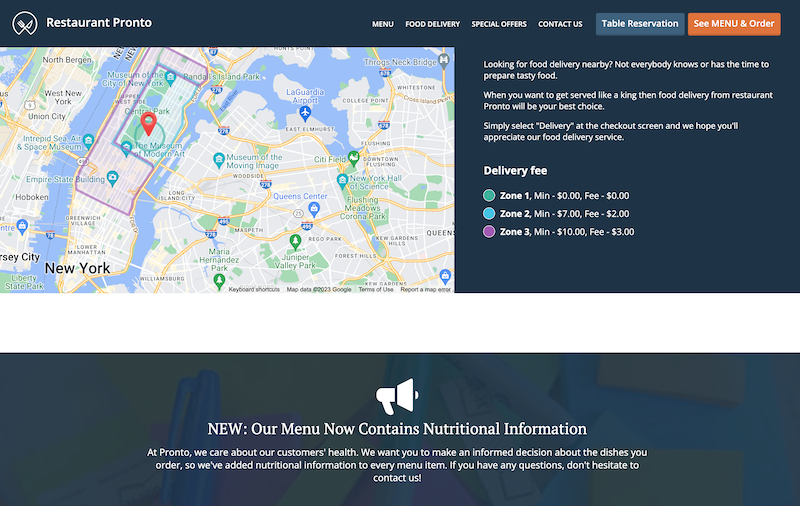This screenshot has height=506, width=800.
Task: Open SPECIAL OFFERS from the top navigation
Action: coord(499,24)
